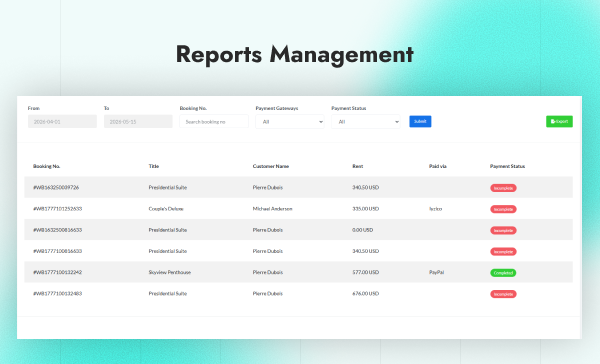The image size is (600, 364).
Task: Click the Title column header
Action: click(x=153, y=166)
